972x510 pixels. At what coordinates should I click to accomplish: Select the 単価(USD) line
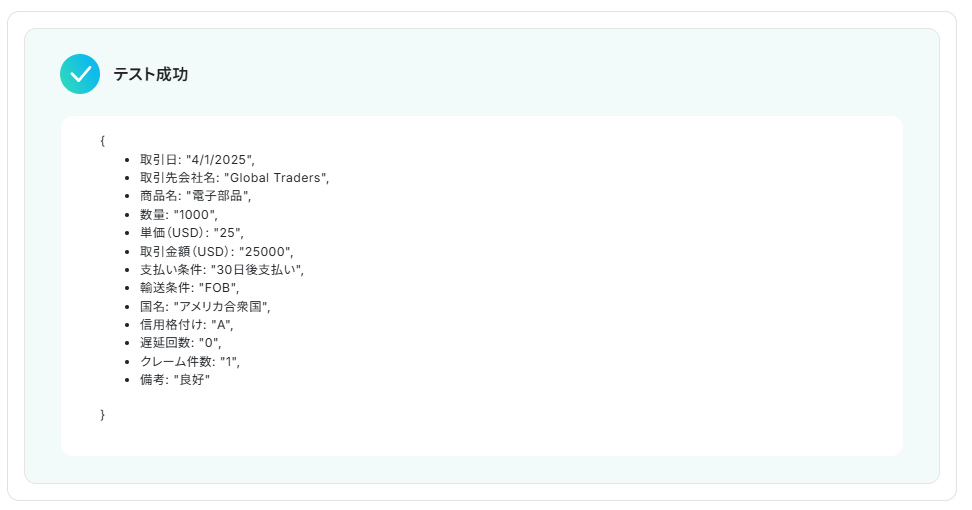pos(190,233)
